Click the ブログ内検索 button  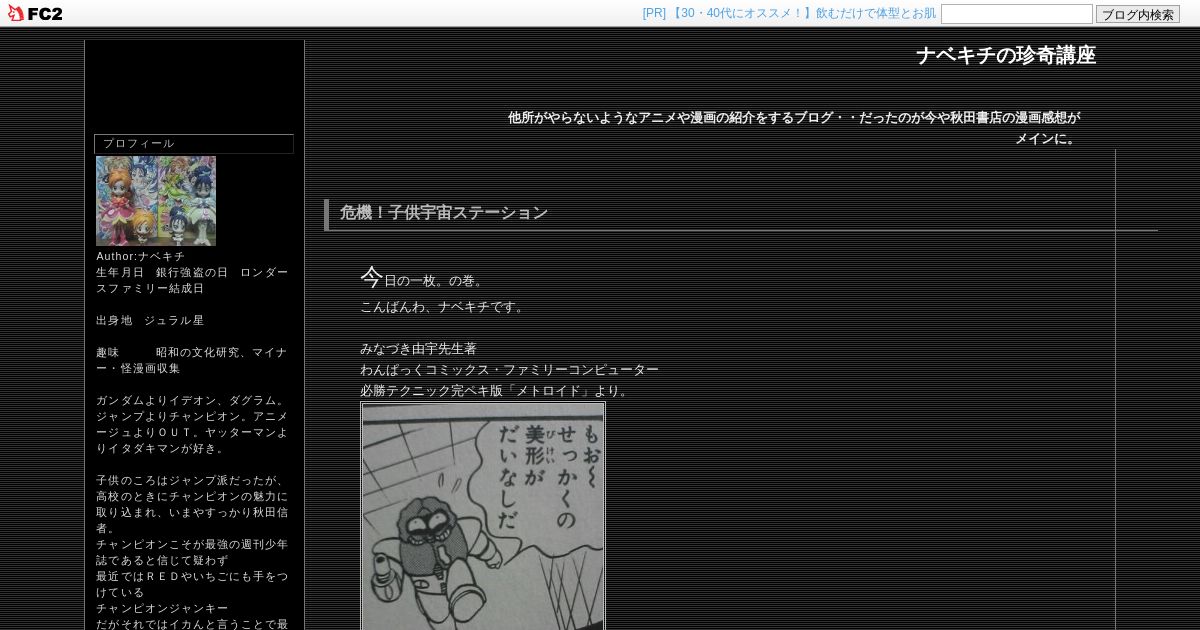[1137, 14]
